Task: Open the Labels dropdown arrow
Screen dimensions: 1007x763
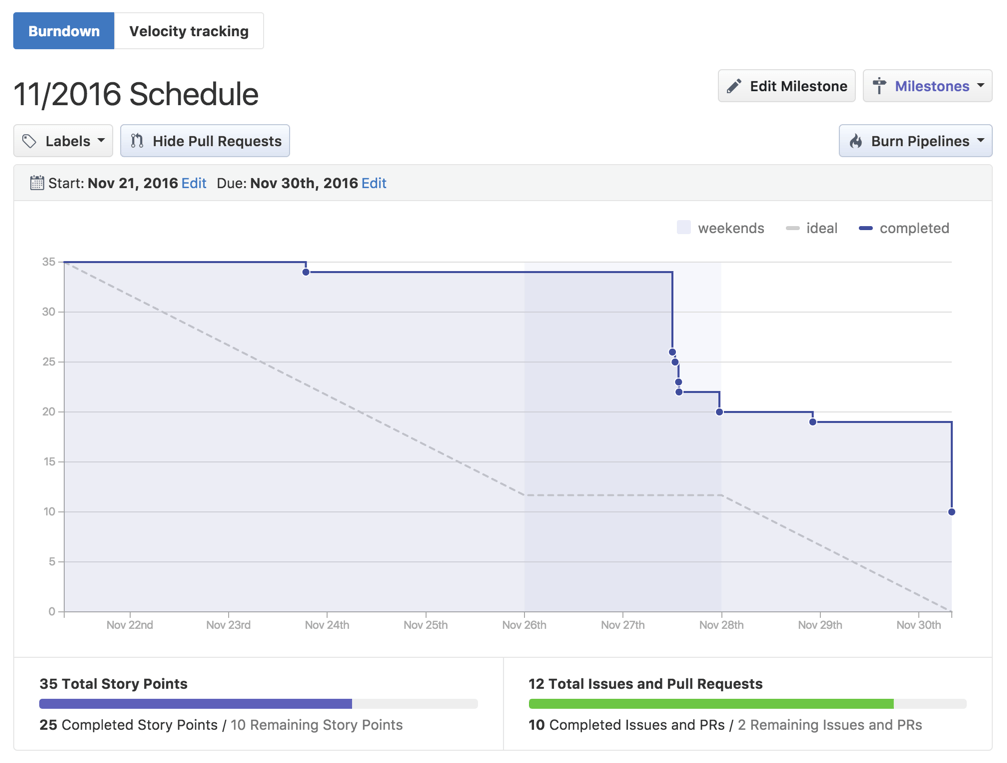Action: pos(101,141)
